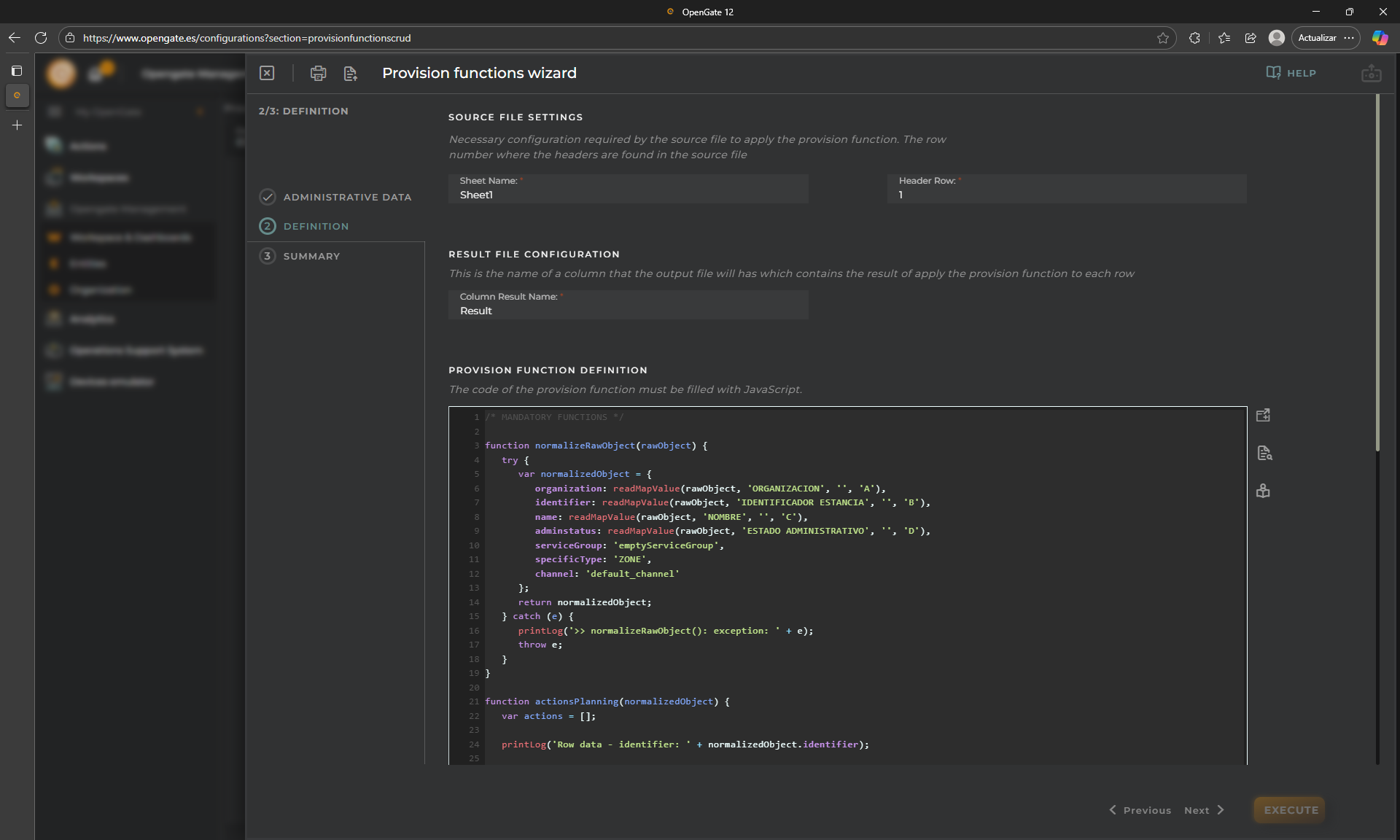Screen dimensions: 1400x840
Task: Click the upload icon at top right
Action: point(1371,73)
